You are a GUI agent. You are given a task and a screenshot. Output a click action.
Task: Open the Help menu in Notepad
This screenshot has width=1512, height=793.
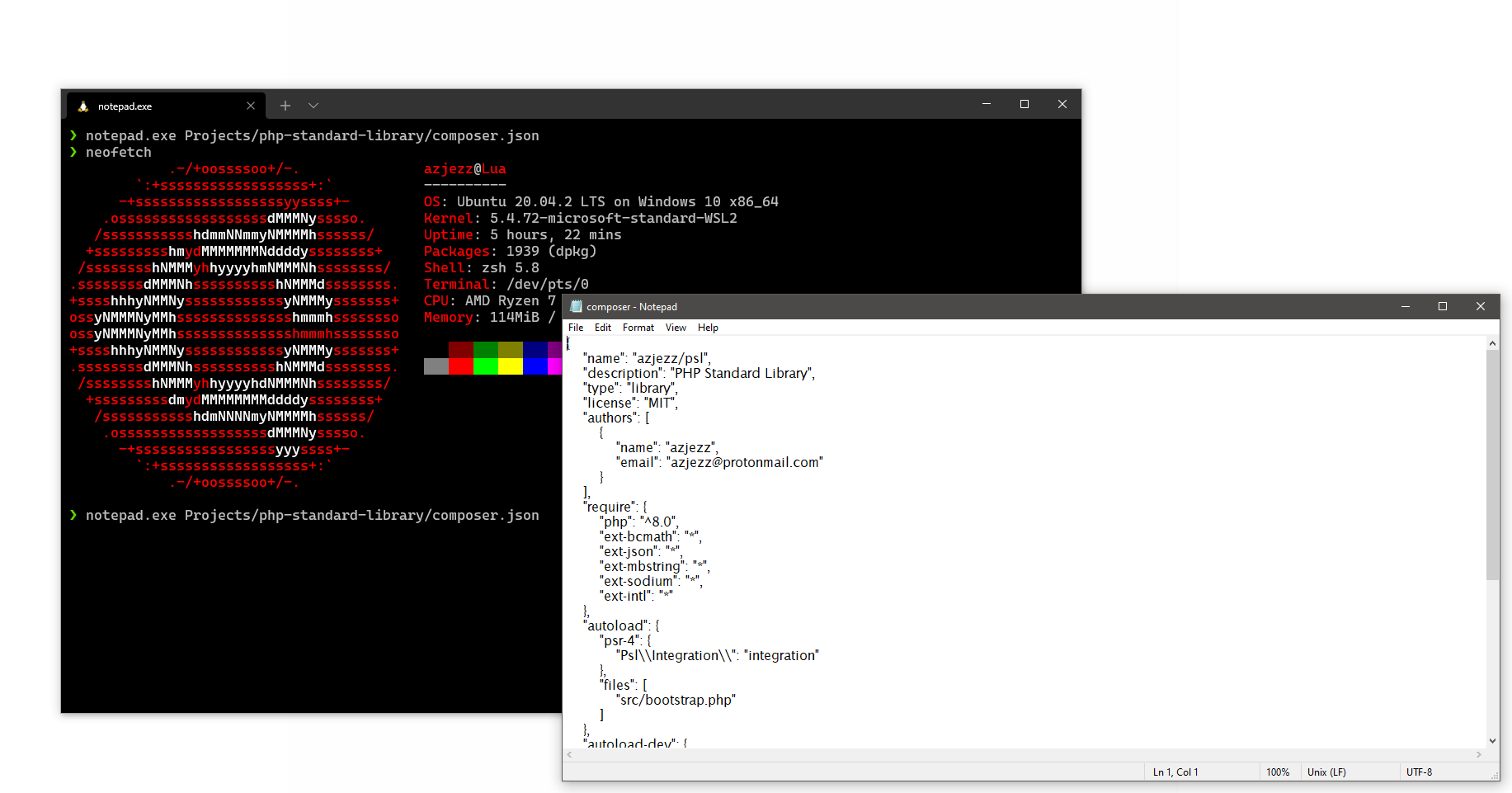(x=708, y=328)
